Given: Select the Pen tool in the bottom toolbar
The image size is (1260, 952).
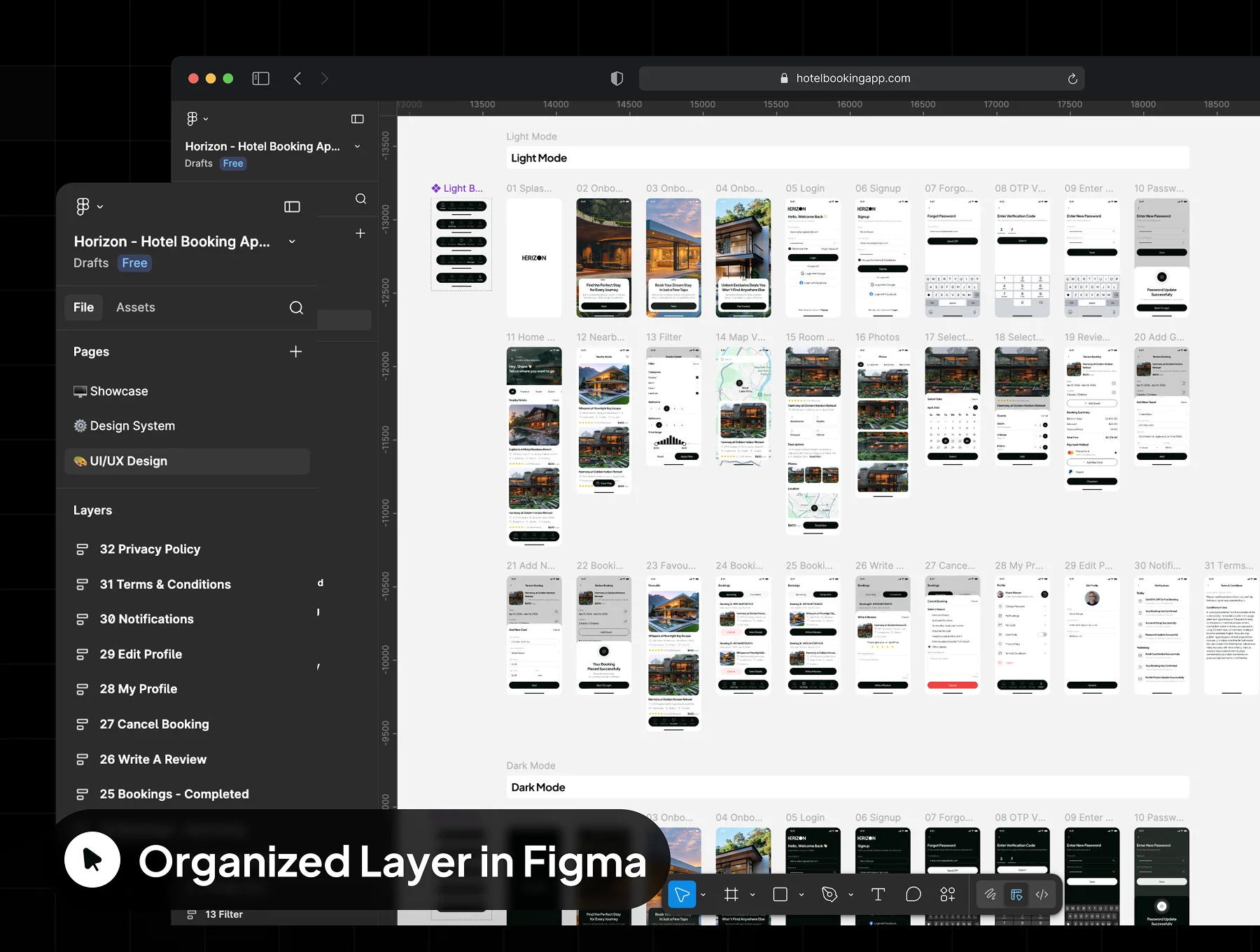Looking at the screenshot, I should [829, 894].
